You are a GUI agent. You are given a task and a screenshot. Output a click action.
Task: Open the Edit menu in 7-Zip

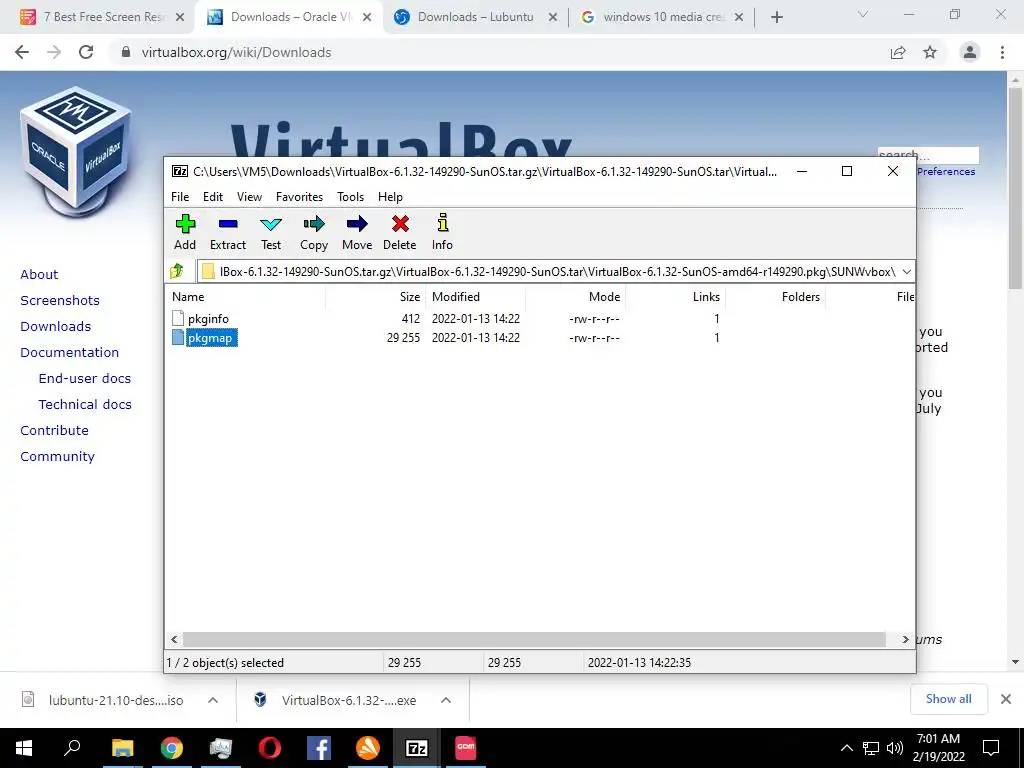point(213,197)
